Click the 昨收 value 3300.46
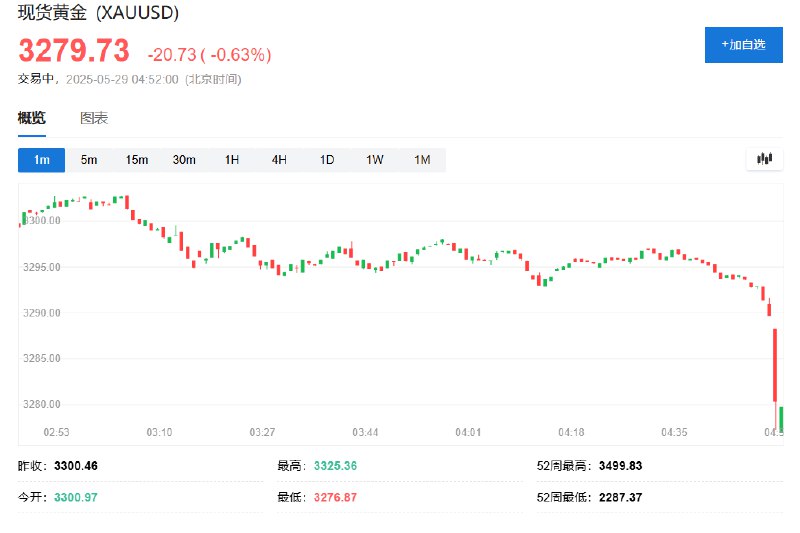 pos(76,466)
